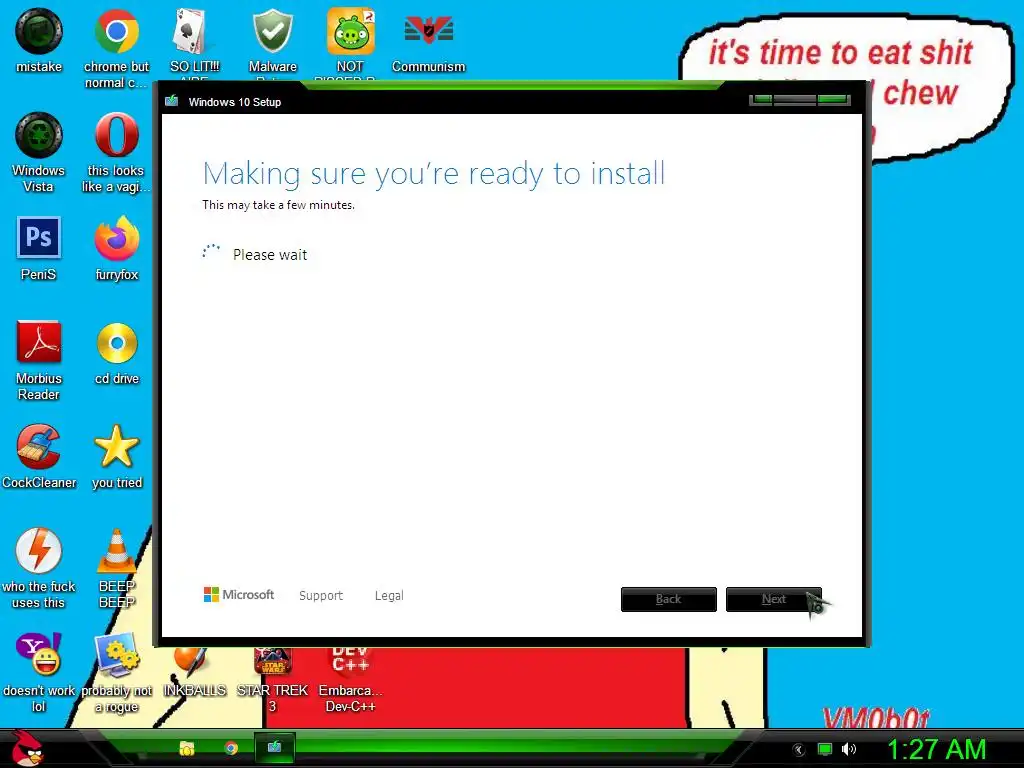The height and width of the screenshot is (768, 1024).
Task: Click the Next button in Setup
Action: (x=774, y=599)
